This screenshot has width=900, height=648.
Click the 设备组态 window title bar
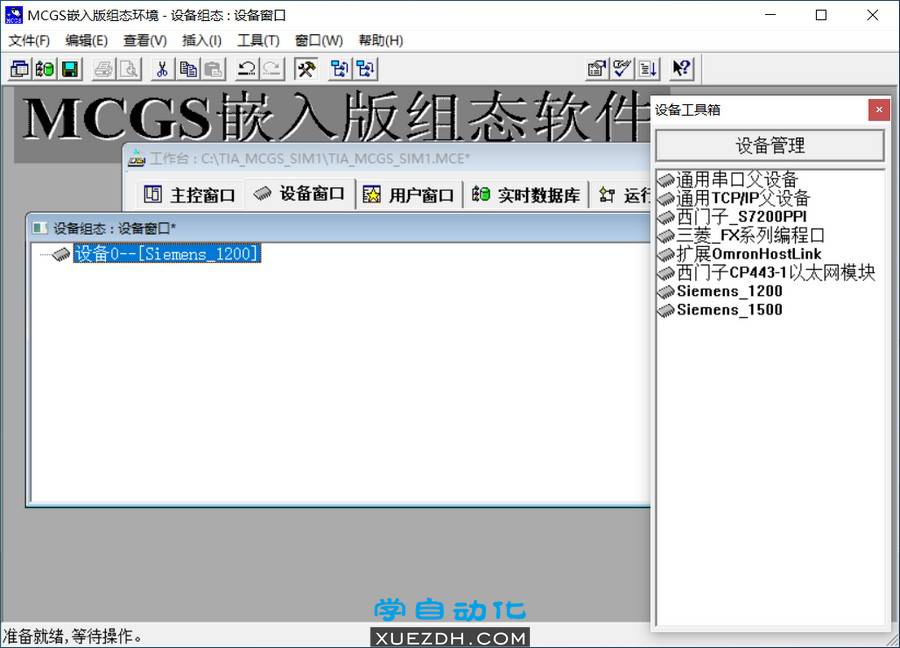pyautogui.click(x=339, y=228)
